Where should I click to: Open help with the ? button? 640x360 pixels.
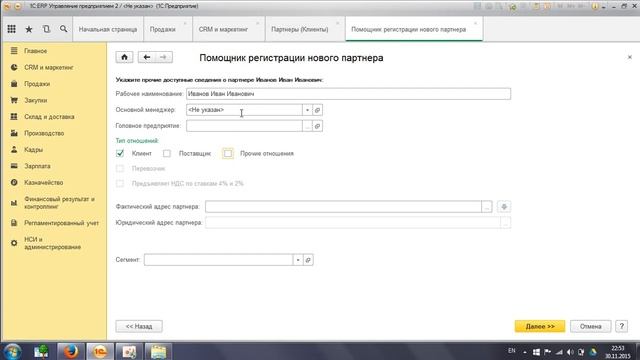click(x=622, y=326)
